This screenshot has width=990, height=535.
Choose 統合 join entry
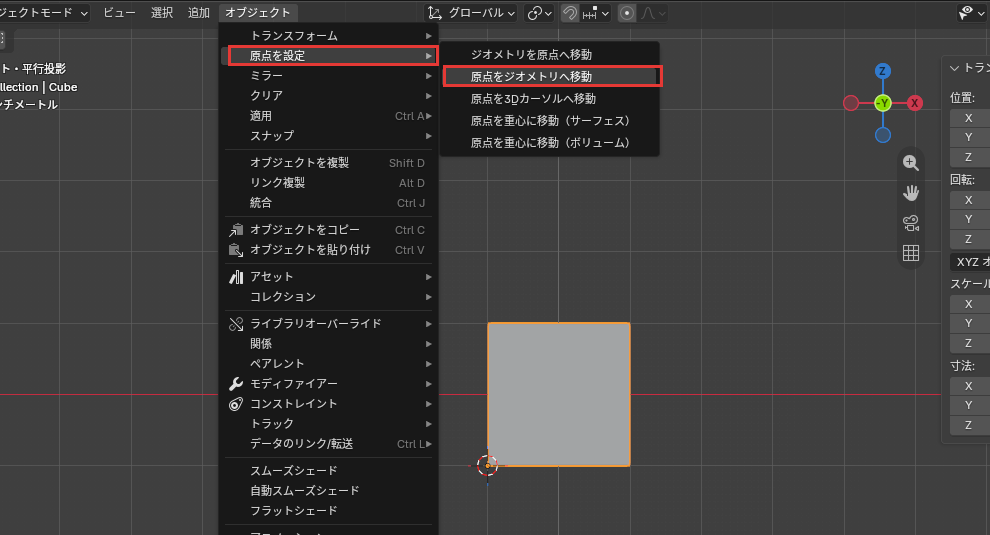pyautogui.click(x=330, y=203)
